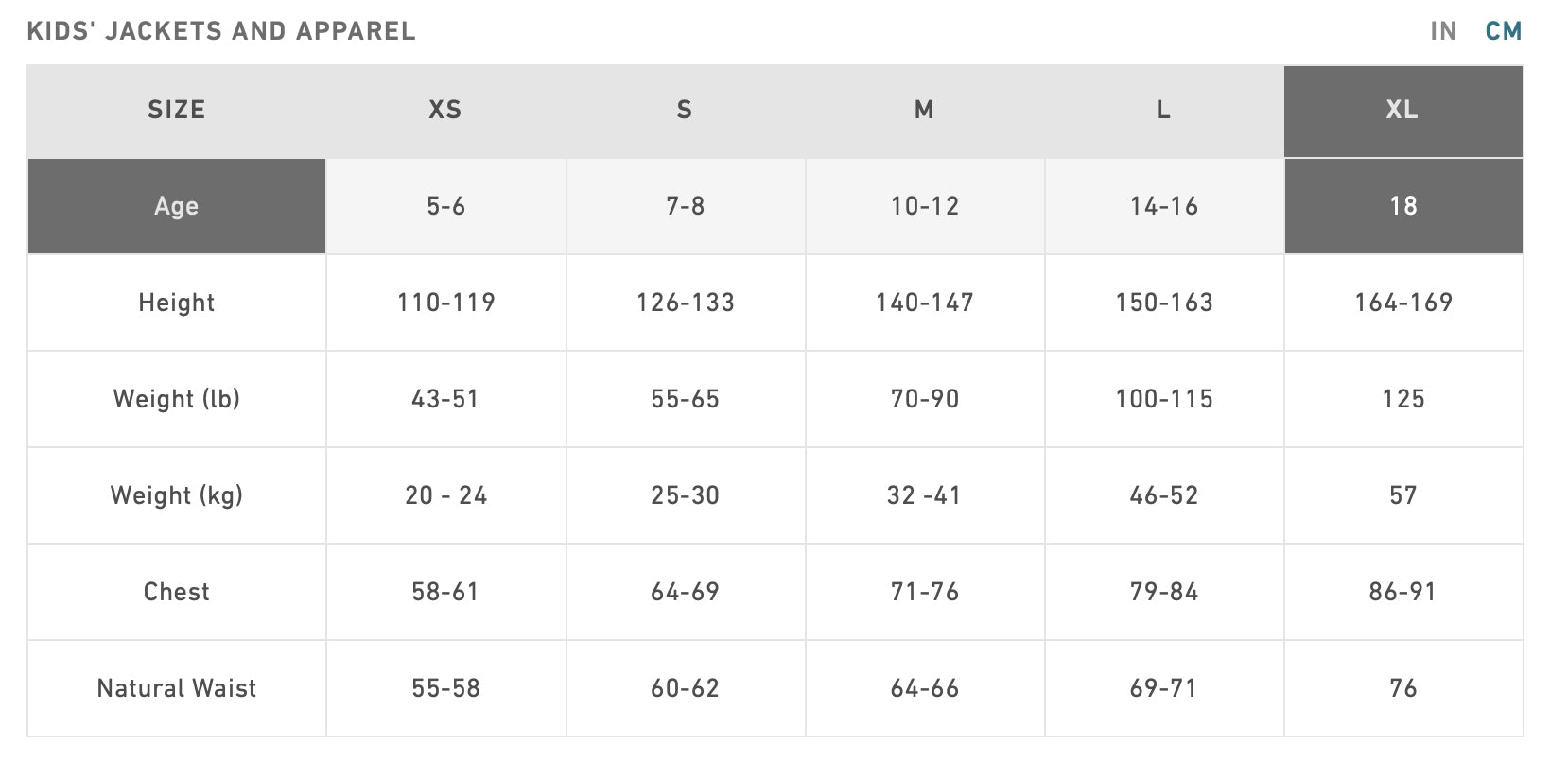
Task: Pick the L size column header
Action: tap(1164, 111)
